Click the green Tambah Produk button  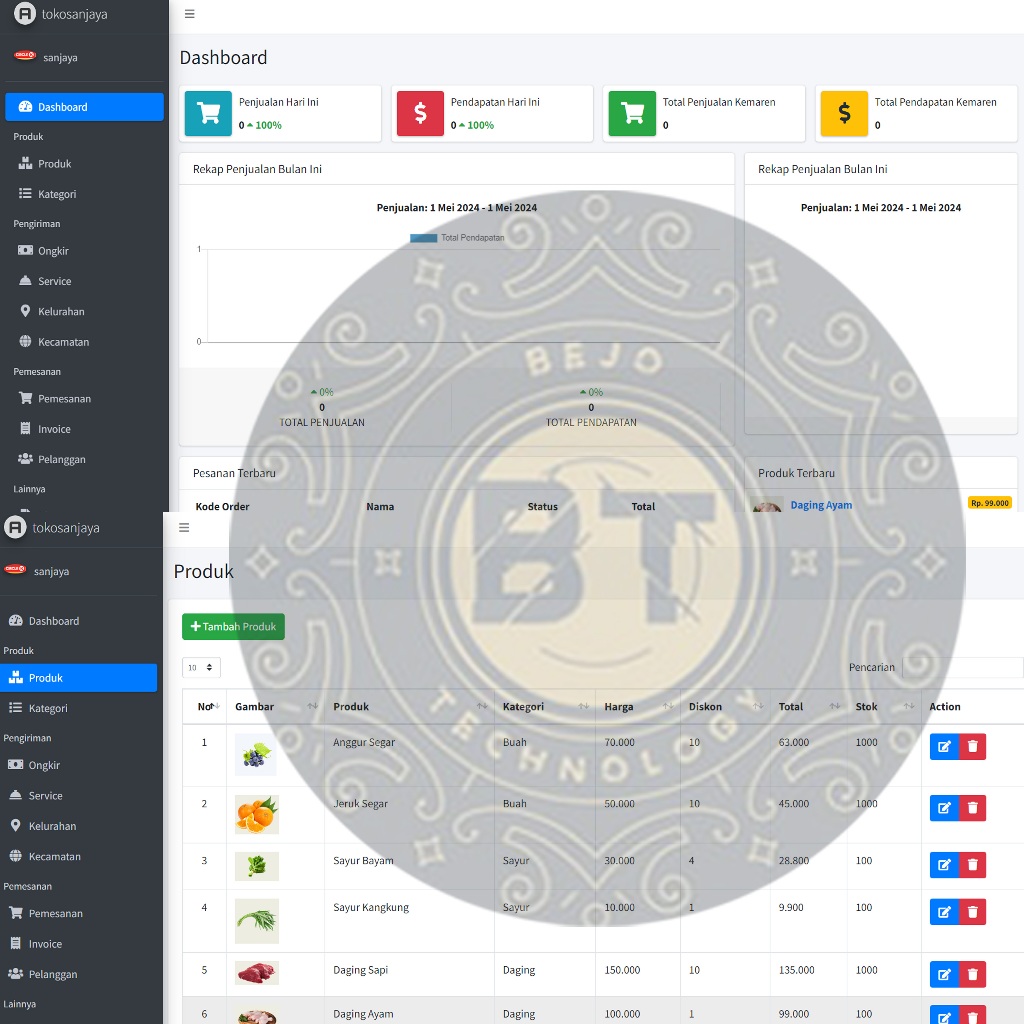pos(233,626)
